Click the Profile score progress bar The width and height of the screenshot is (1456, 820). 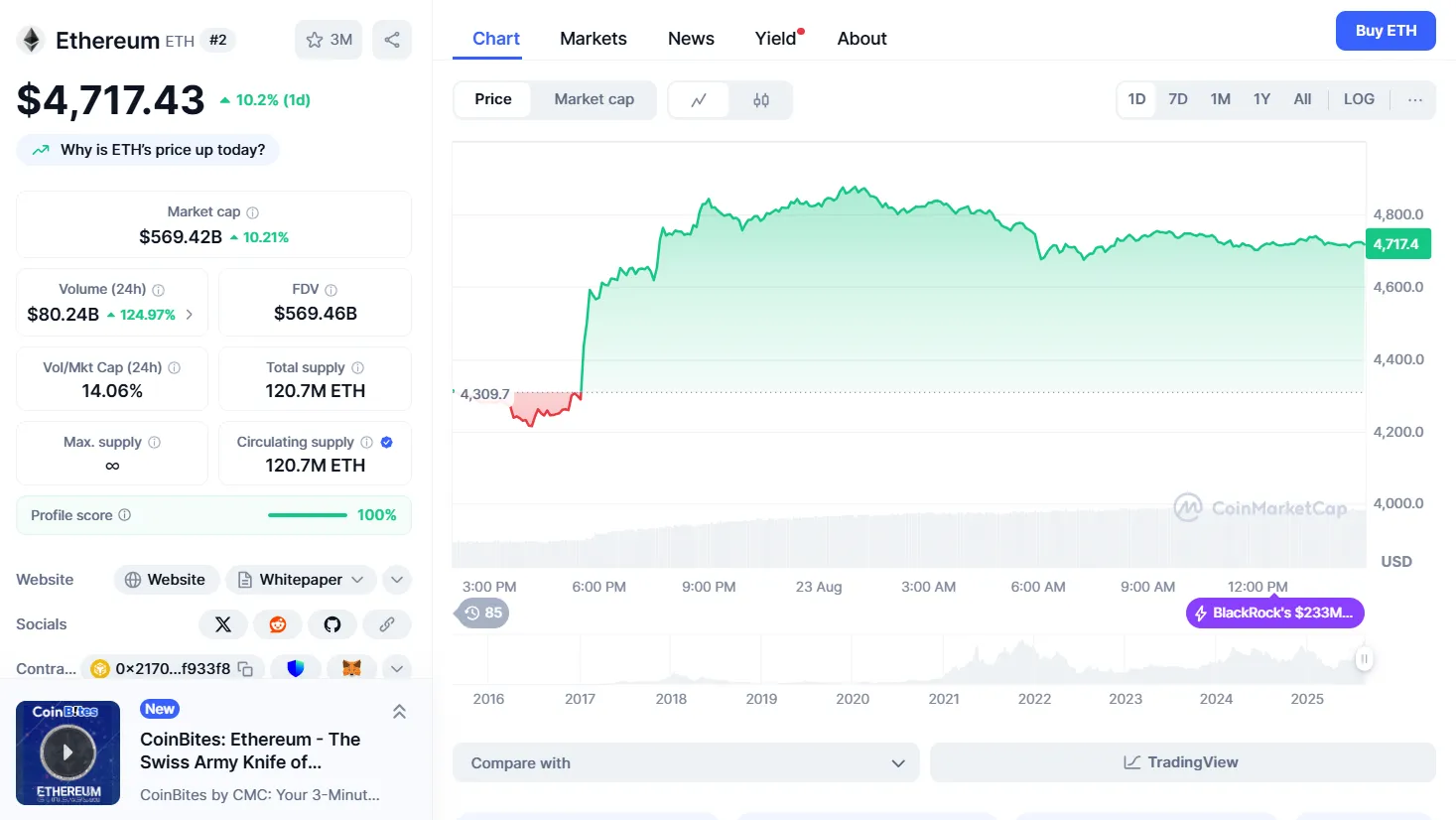308,515
